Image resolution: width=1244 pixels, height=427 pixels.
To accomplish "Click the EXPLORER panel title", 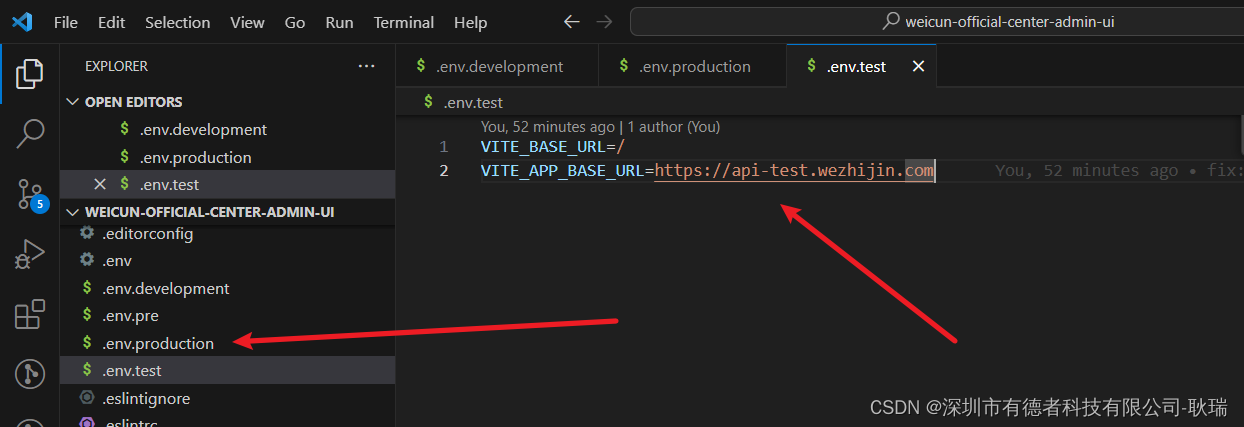I will click(116, 66).
